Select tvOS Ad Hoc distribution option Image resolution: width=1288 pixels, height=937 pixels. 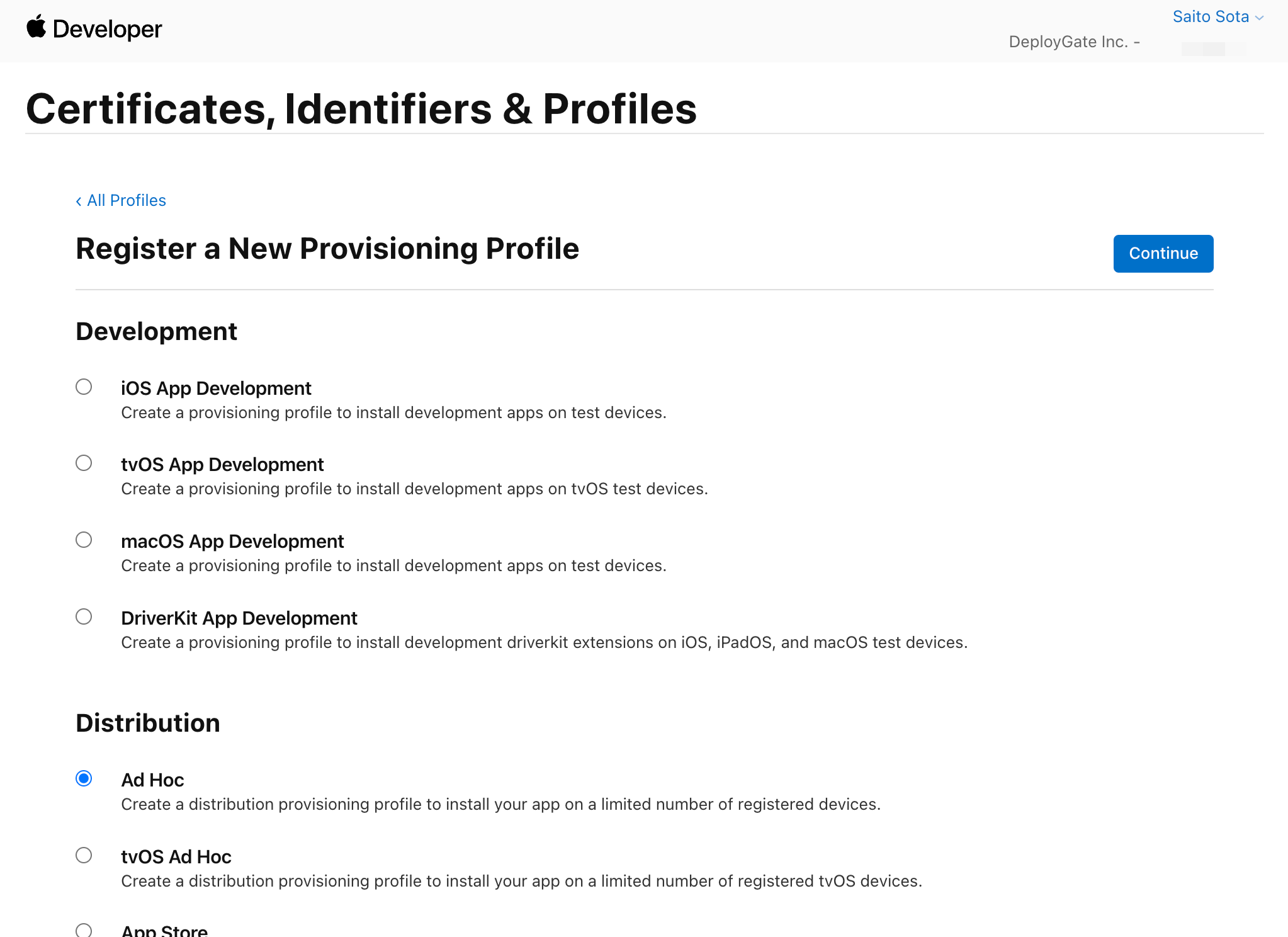pos(84,855)
